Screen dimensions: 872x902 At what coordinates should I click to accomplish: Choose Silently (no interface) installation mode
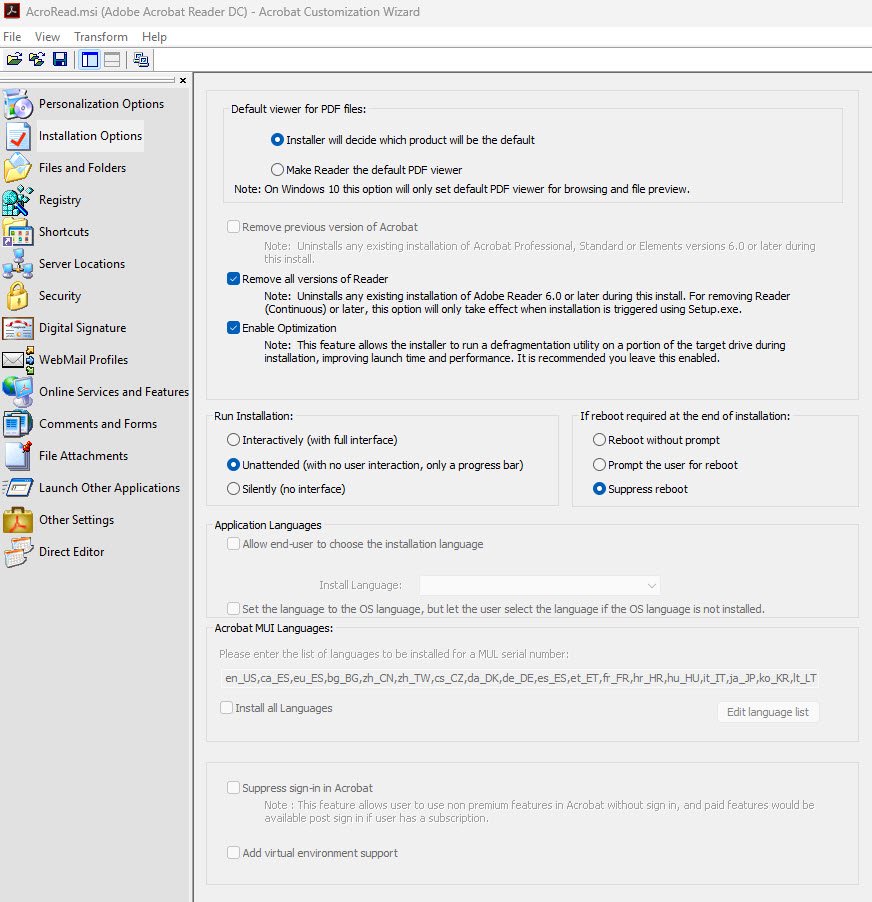point(234,489)
